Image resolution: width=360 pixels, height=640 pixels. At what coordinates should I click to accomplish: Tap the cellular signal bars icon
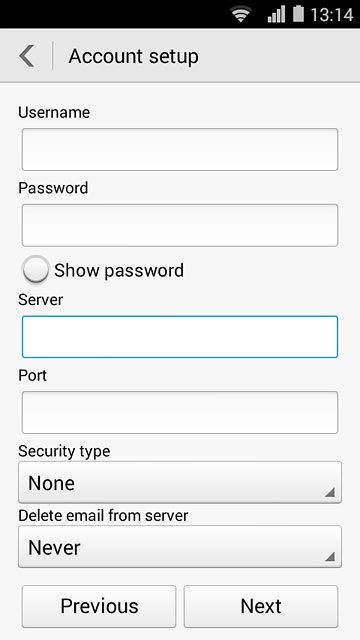coord(276,15)
